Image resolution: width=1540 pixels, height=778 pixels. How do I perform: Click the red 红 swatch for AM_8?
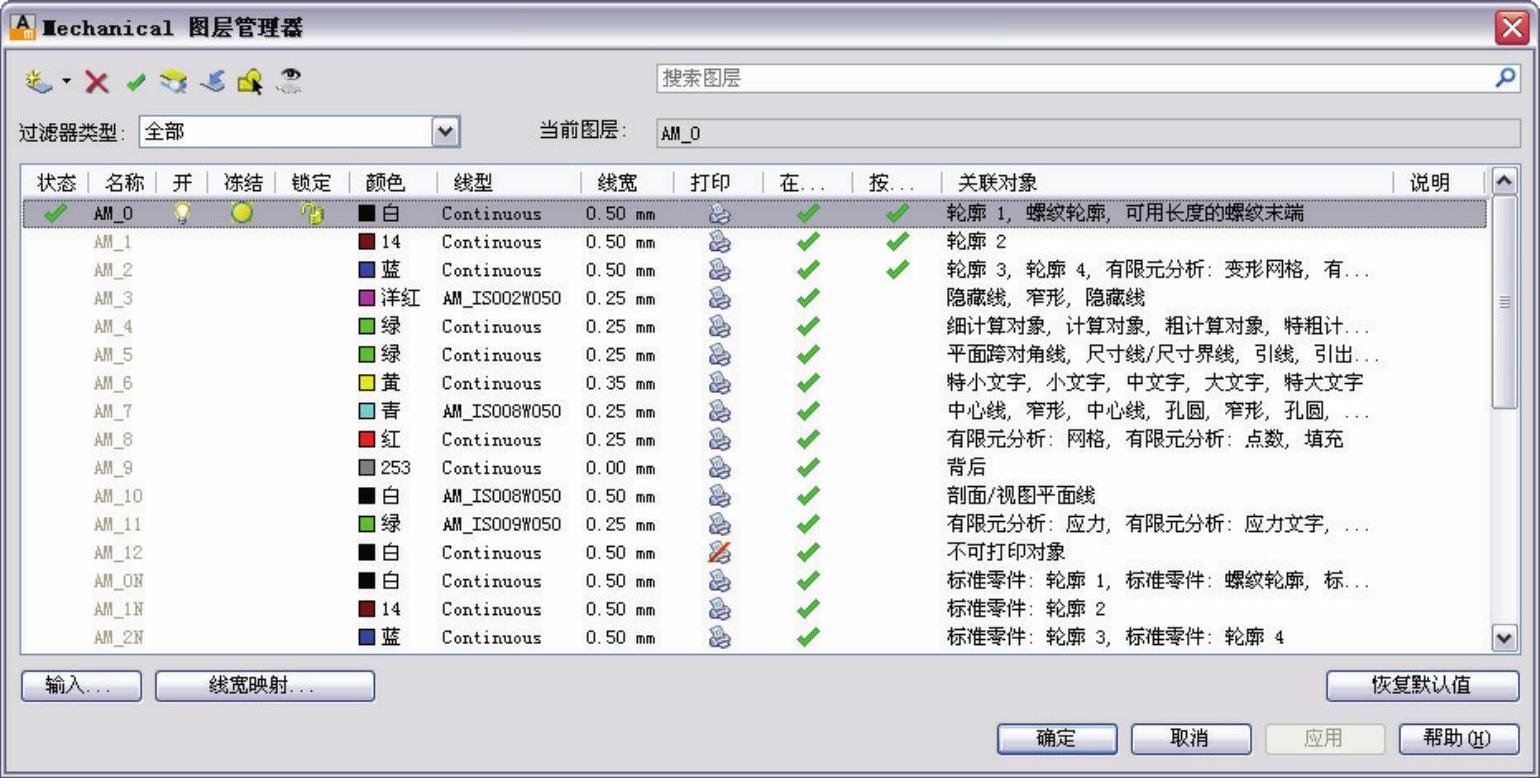click(367, 439)
